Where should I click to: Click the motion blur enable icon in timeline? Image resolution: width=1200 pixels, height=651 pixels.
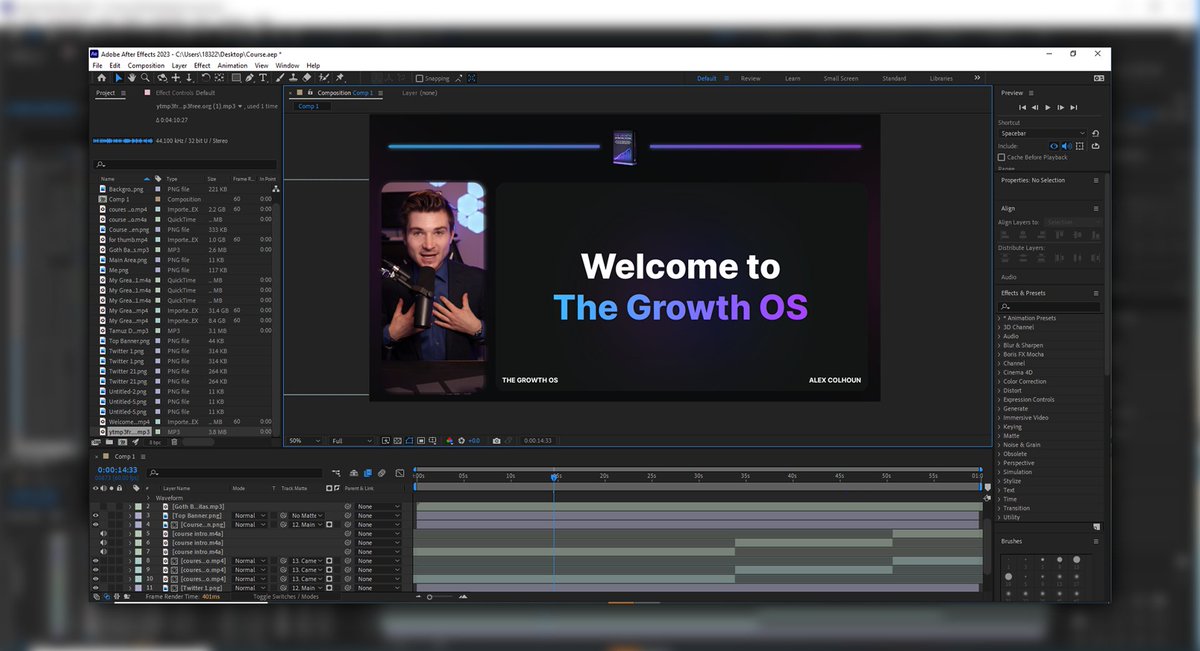pos(381,473)
